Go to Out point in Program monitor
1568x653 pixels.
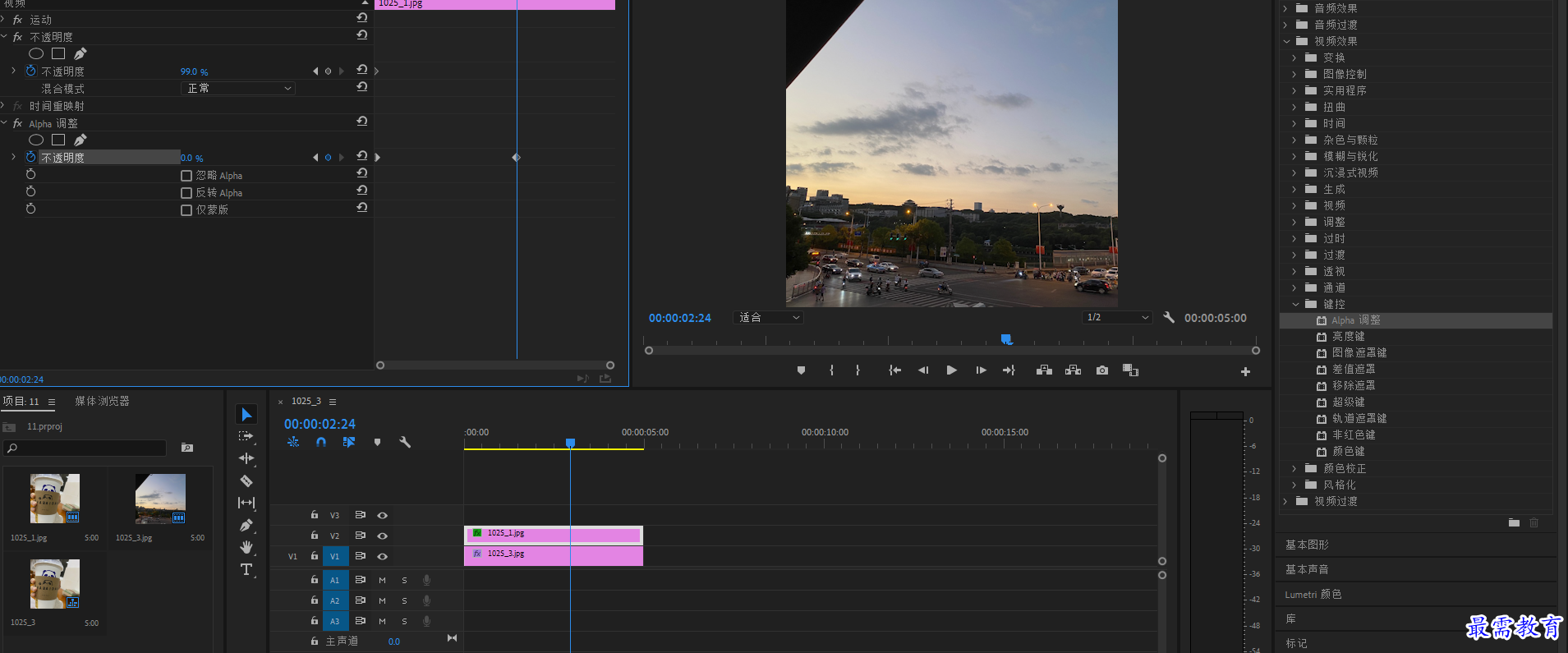point(1009,370)
